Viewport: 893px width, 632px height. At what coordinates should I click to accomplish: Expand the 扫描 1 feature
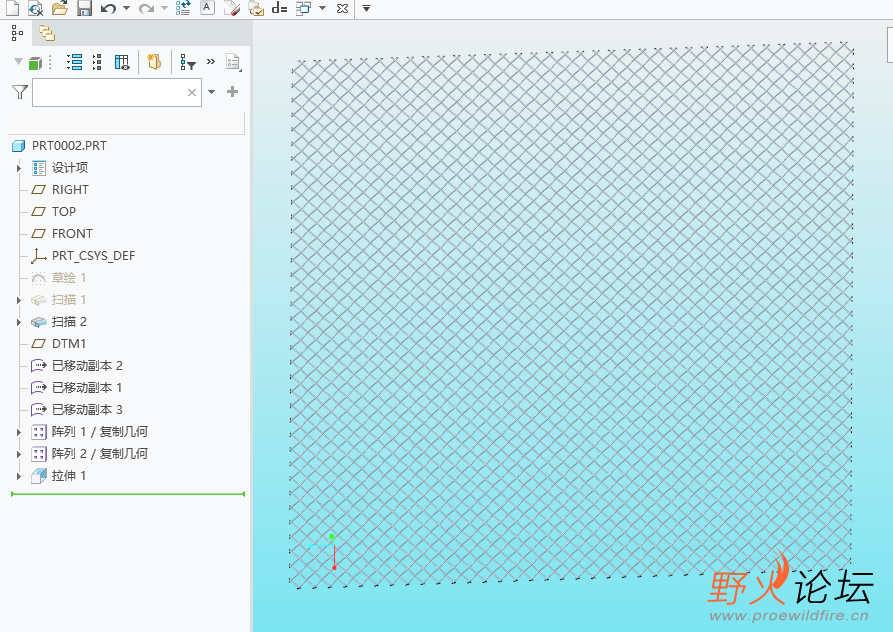coord(19,300)
